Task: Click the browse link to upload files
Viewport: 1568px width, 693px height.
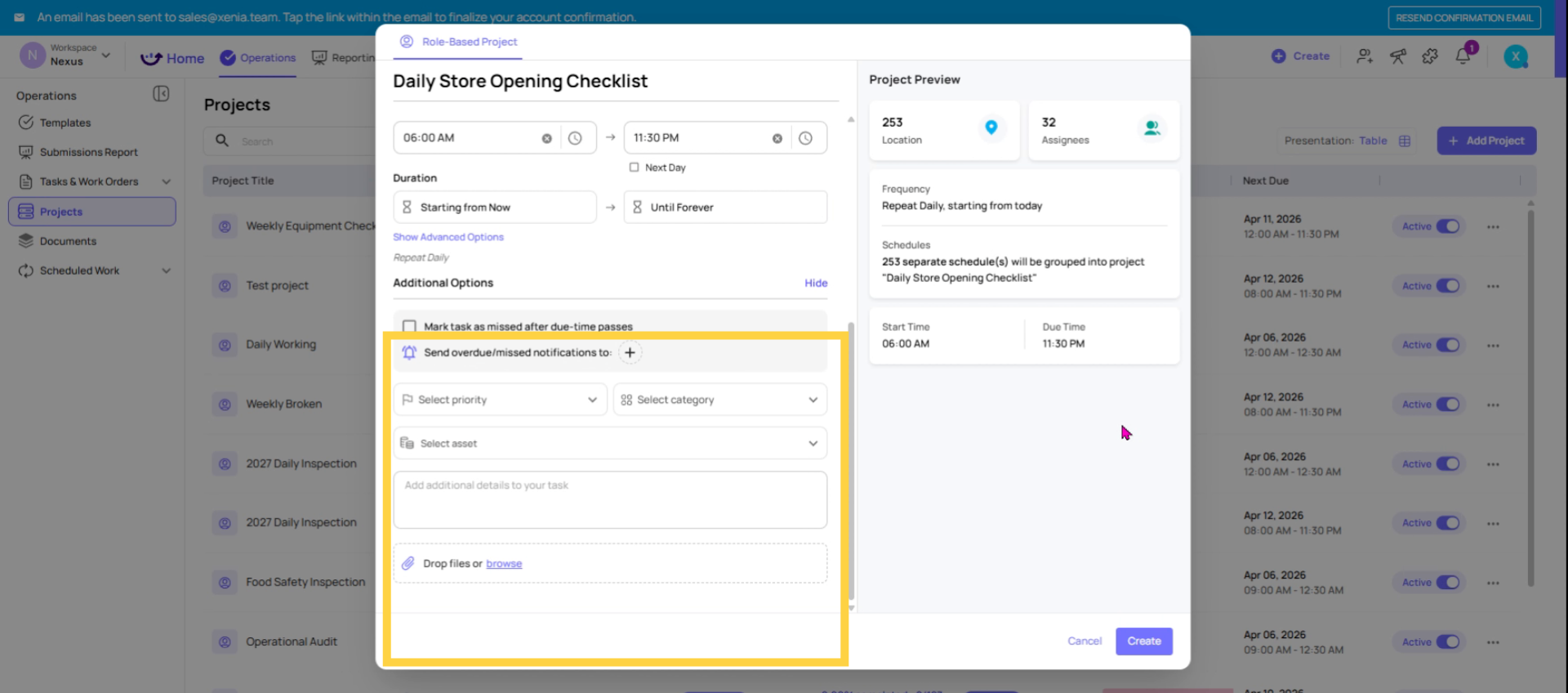Action: click(504, 564)
